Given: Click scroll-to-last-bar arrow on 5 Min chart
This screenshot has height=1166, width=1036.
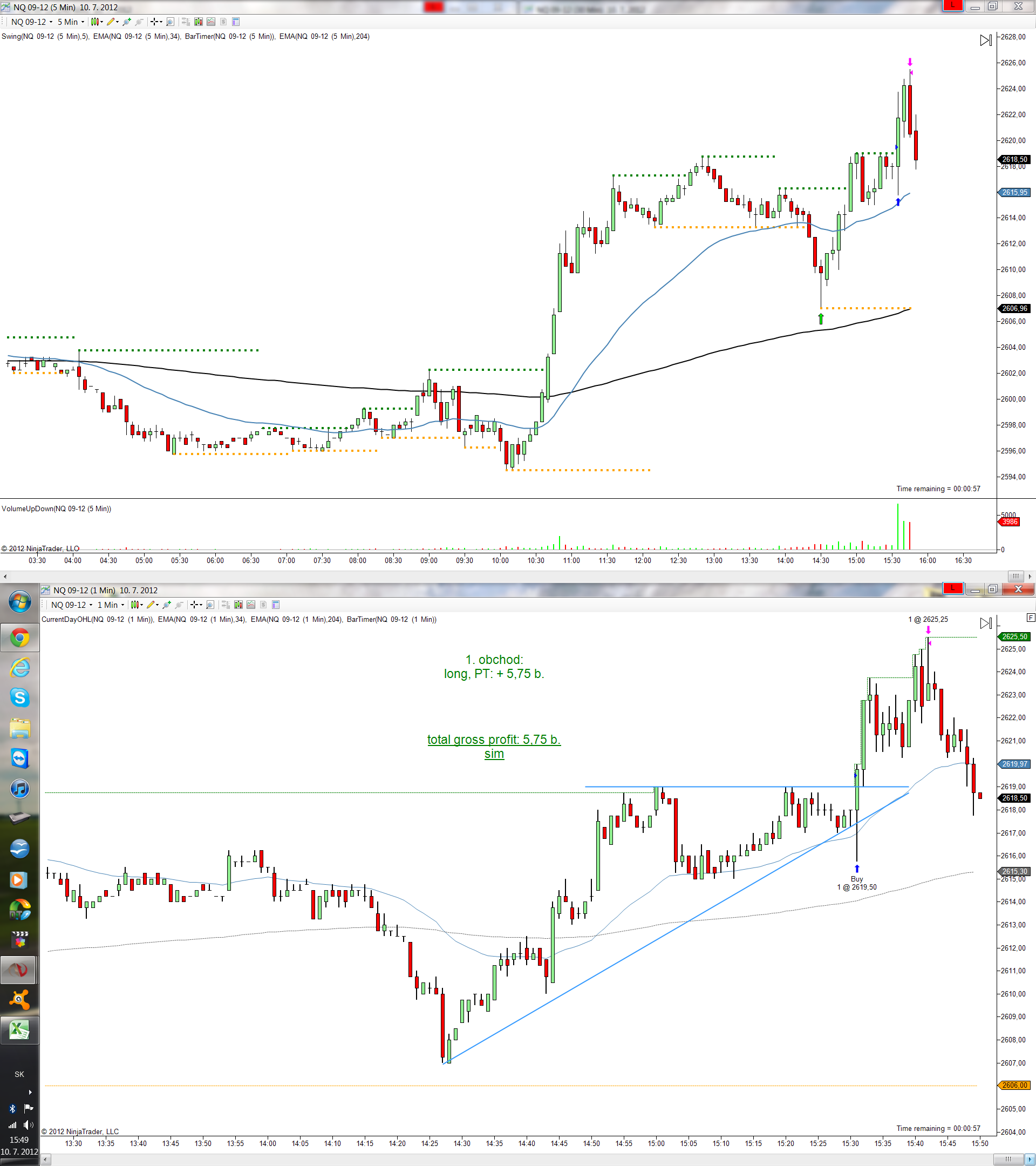Looking at the screenshot, I should (x=986, y=40).
